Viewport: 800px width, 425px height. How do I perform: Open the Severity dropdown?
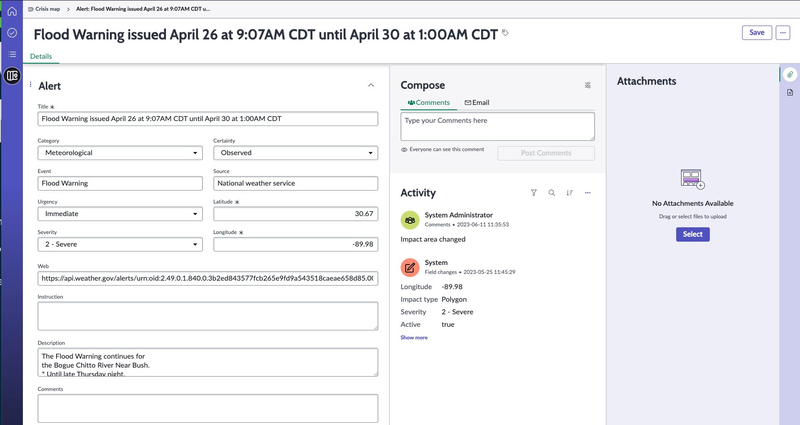pos(120,244)
